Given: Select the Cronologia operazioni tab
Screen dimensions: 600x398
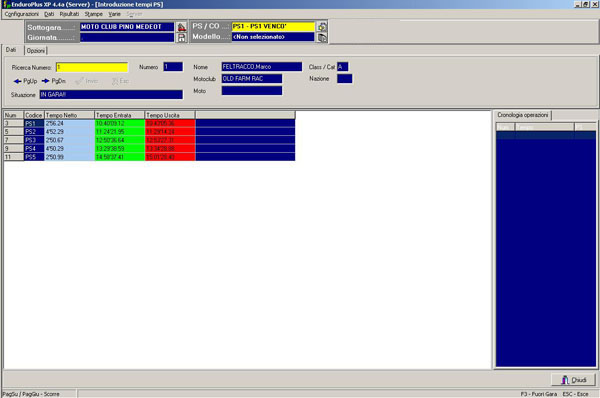Looking at the screenshot, I should [523, 115].
